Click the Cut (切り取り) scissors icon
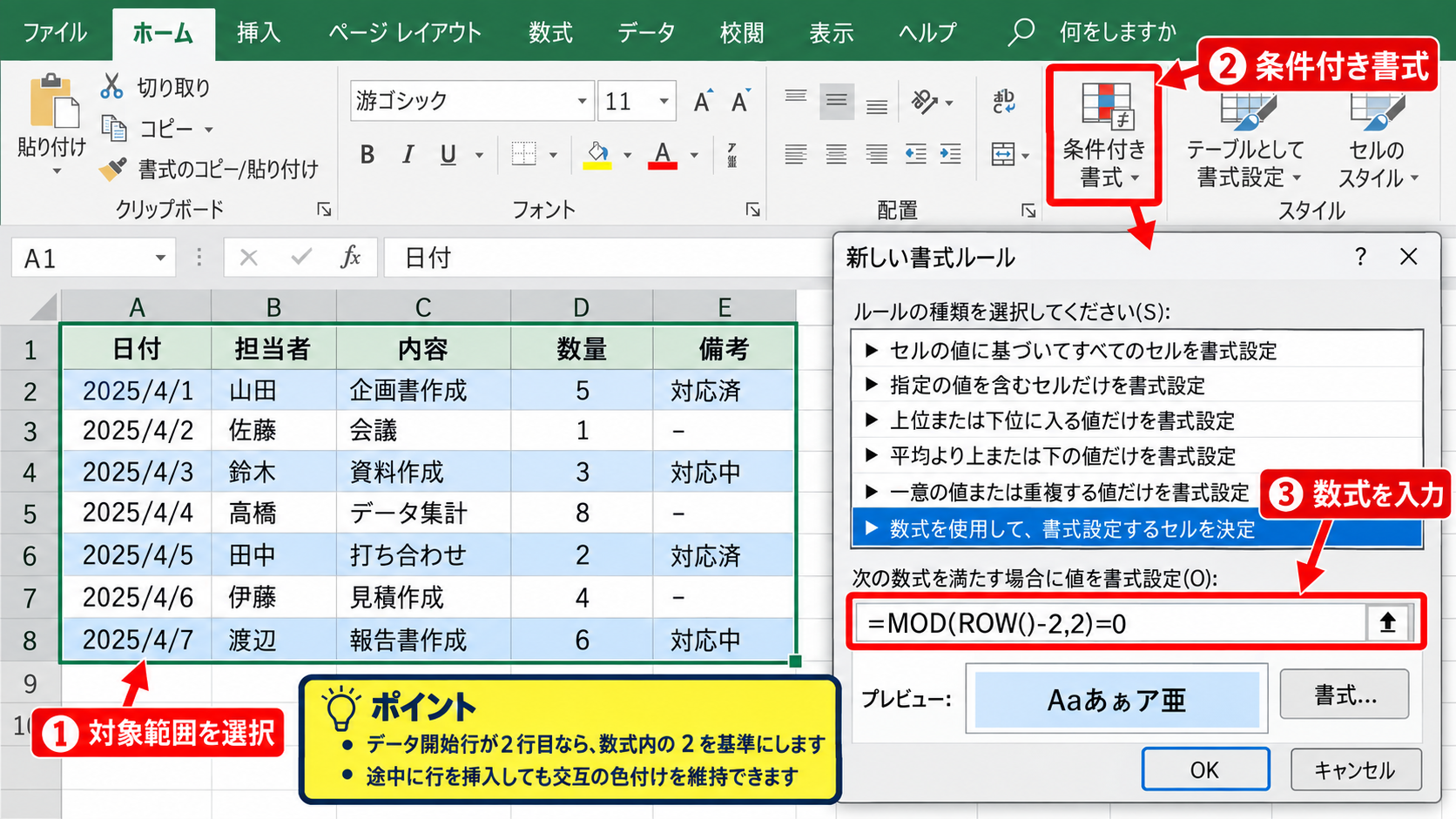1456x819 pixels. (x=111, y=86)
